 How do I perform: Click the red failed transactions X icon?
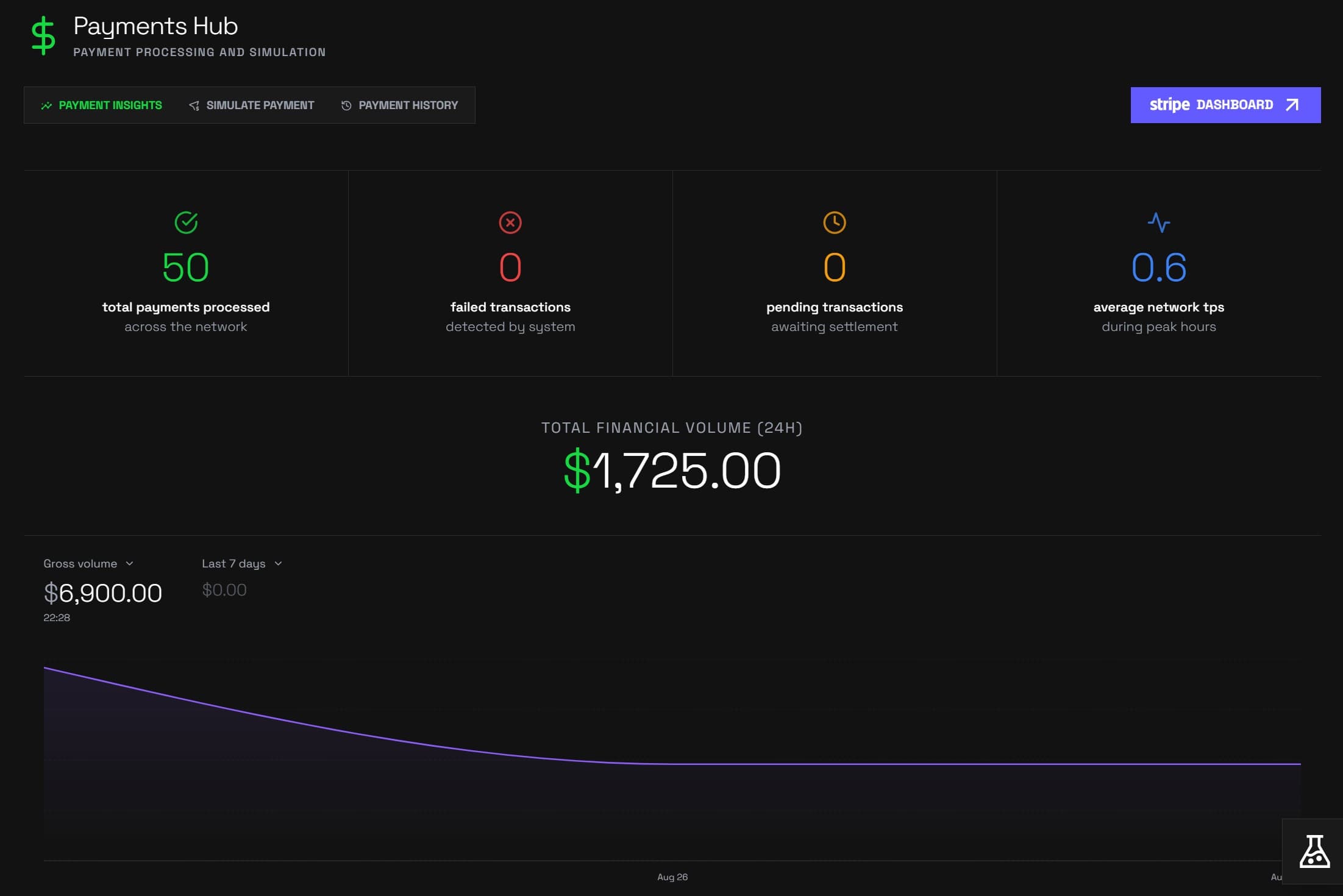[x=510, y=222]
